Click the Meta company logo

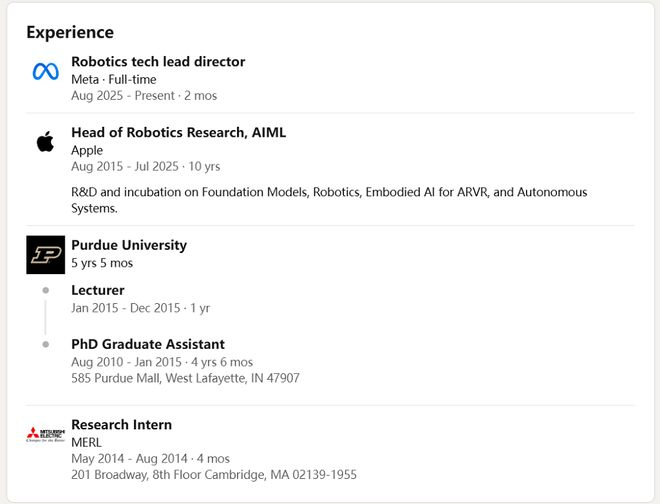[x=45, y=71]
